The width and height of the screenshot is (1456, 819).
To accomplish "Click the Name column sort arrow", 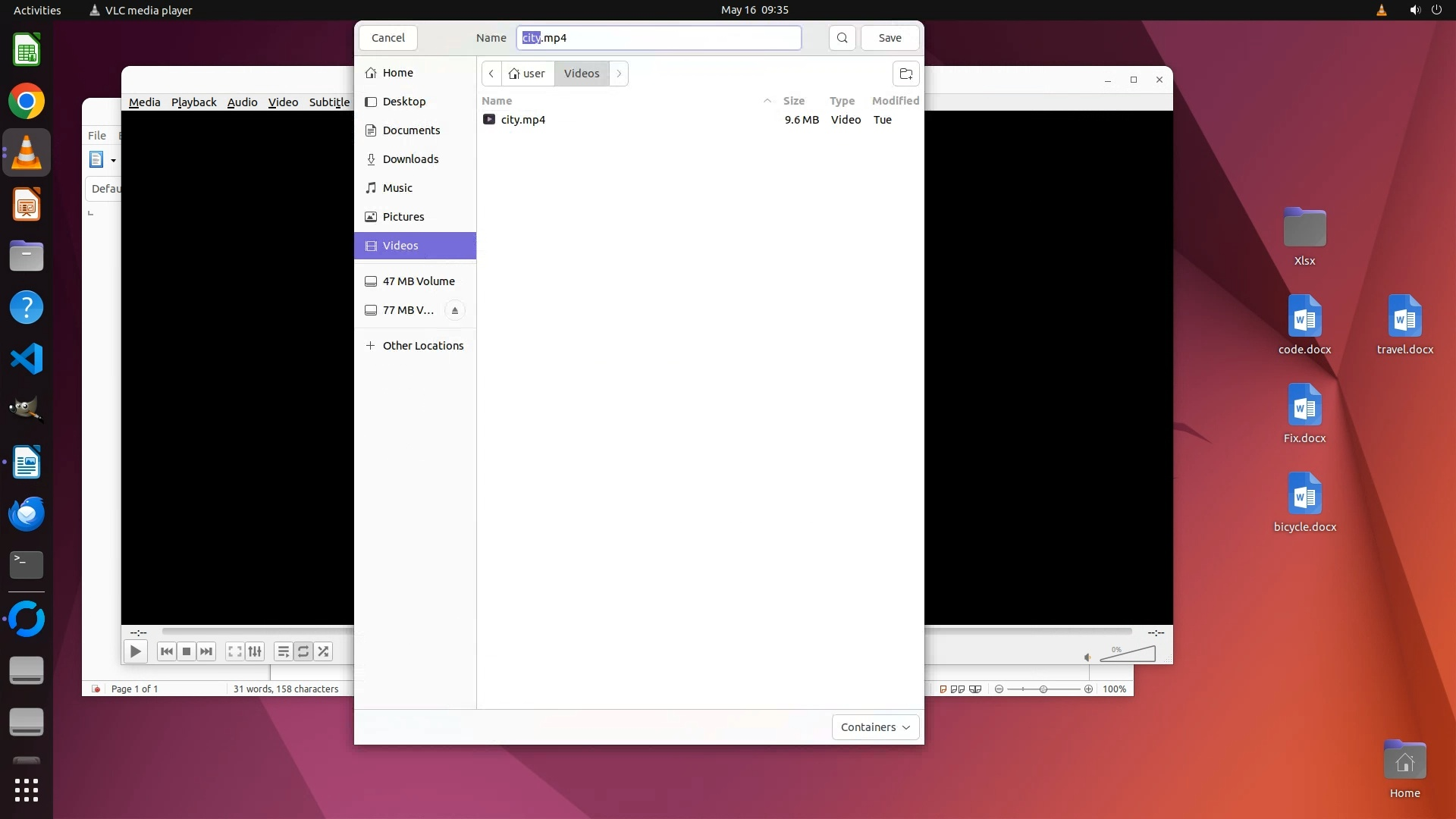I will (767, 101).
